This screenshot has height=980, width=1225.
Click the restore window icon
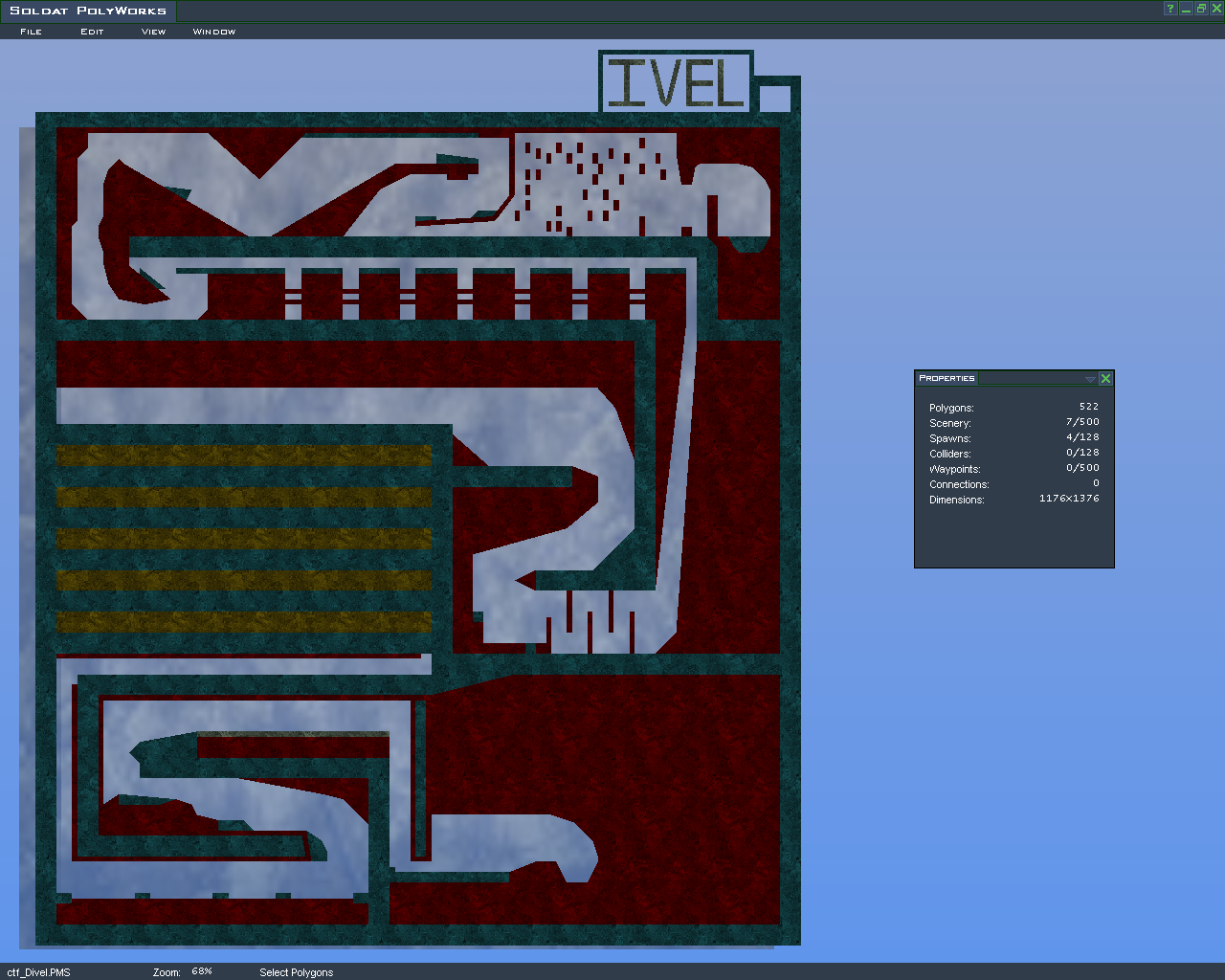(x=1201, y=9)
